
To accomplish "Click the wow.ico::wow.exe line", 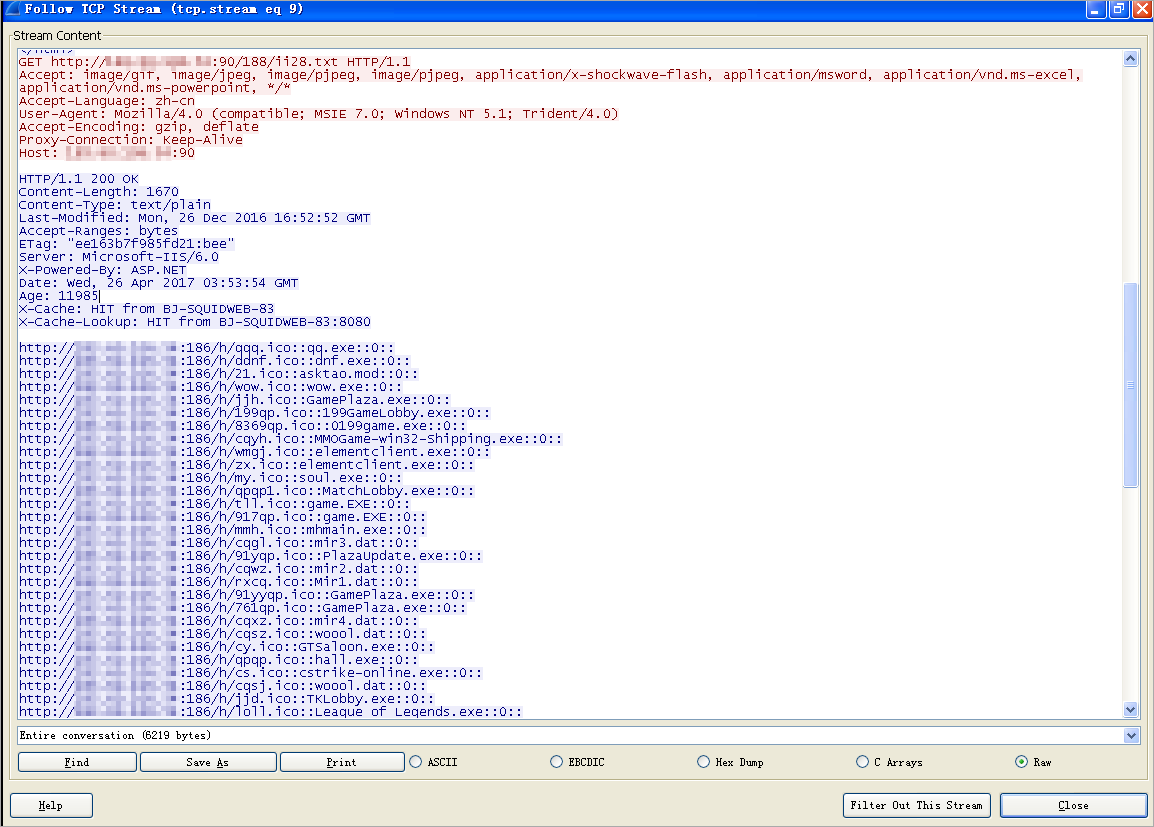I will click(x=210, y=387).
